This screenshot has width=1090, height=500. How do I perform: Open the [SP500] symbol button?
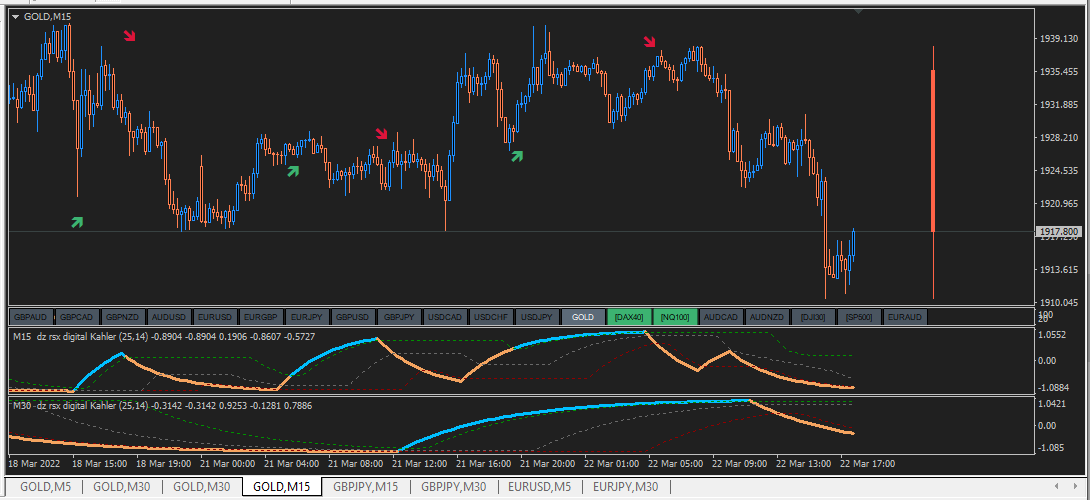click(859, 317)
